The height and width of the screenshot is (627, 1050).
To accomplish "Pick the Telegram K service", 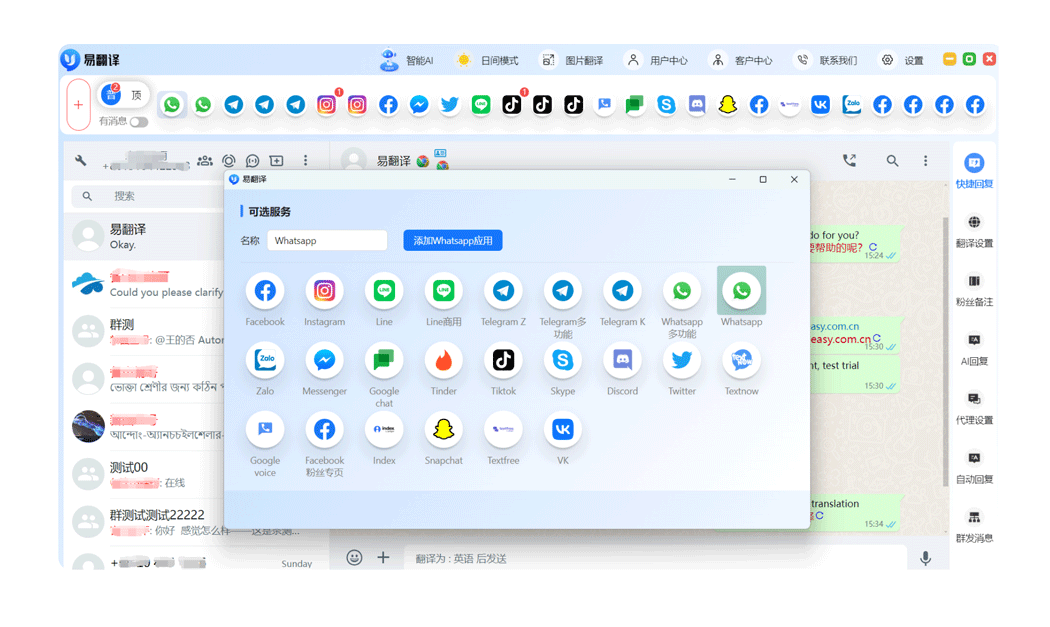I will click(x=622, y=291).
